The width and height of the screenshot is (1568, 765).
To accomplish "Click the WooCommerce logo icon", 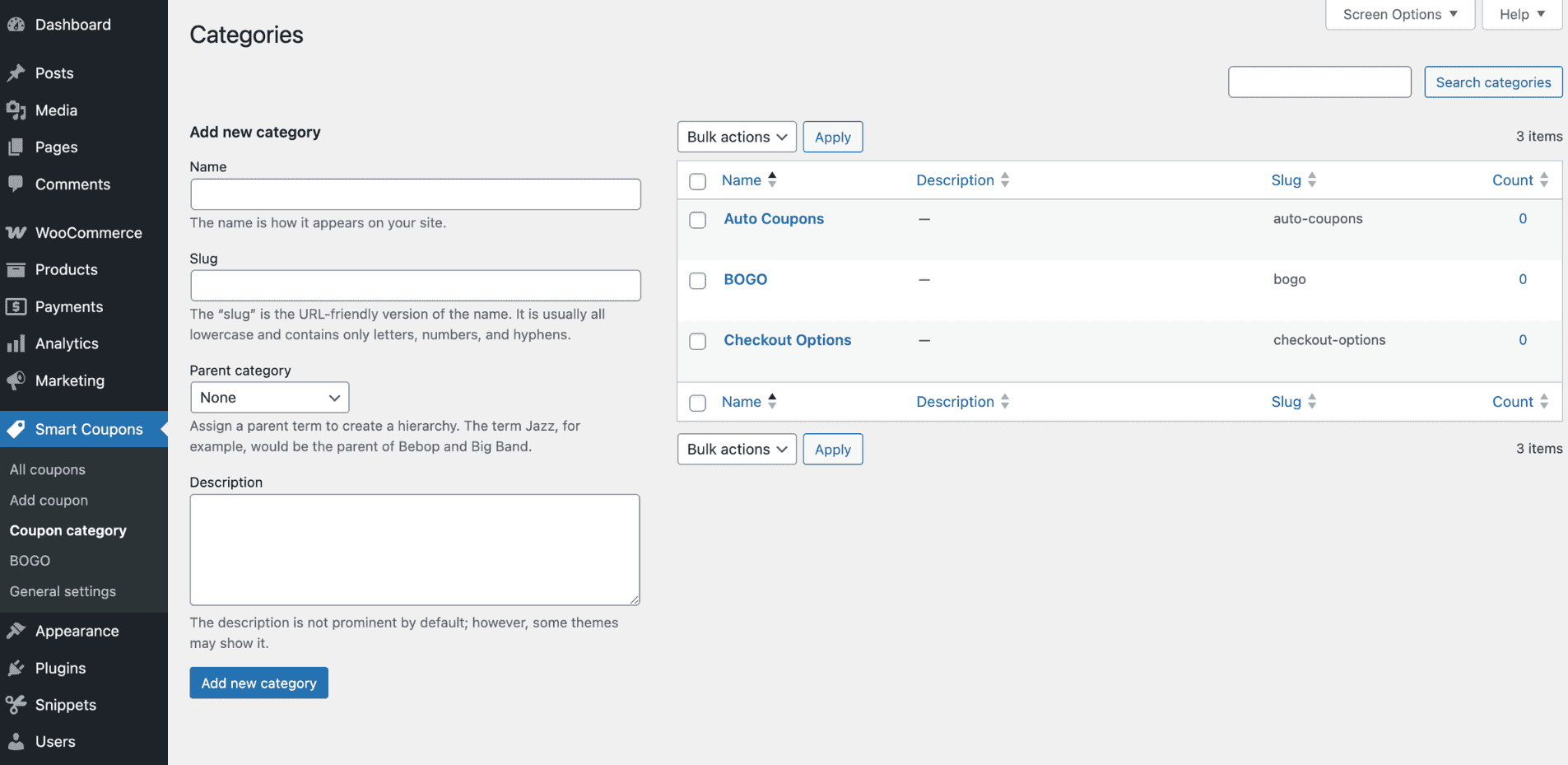I will (17, 232).
